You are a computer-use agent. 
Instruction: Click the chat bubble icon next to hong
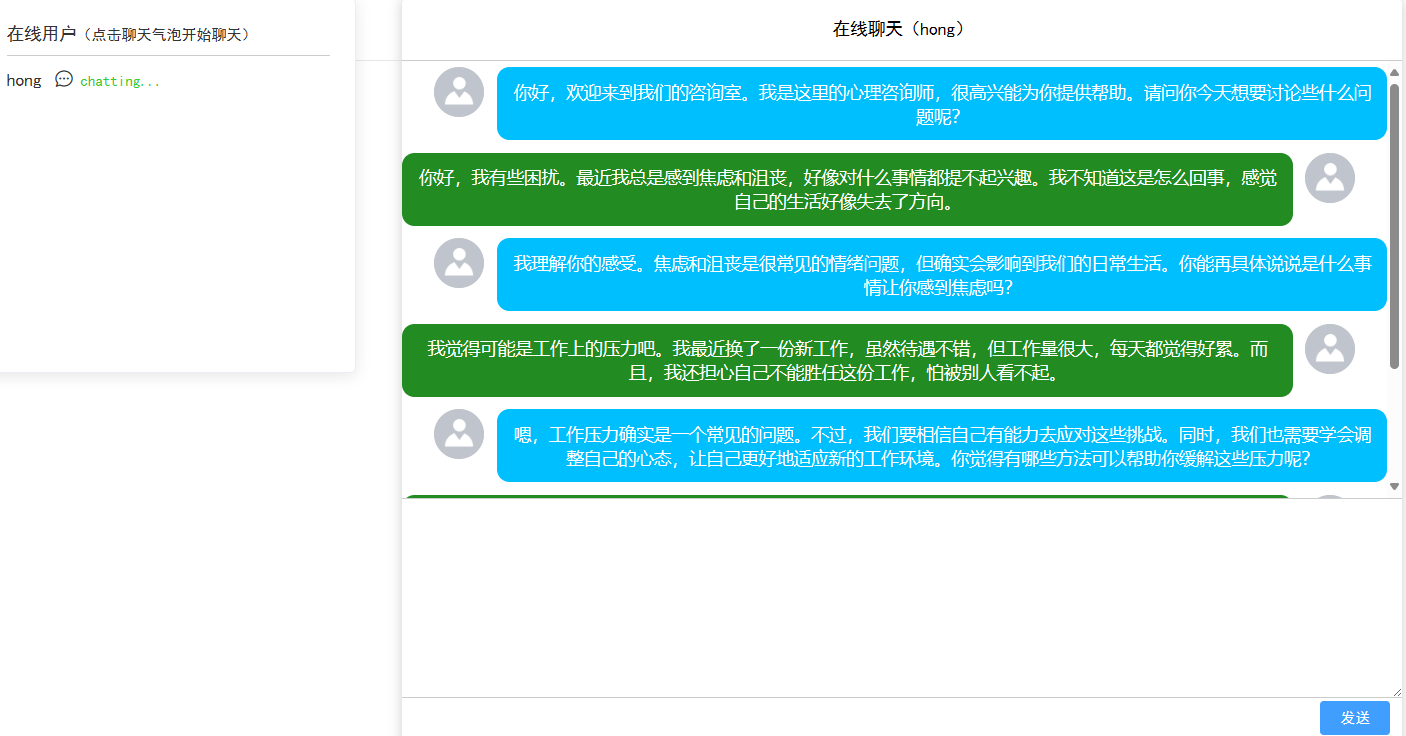coord(64,79)
